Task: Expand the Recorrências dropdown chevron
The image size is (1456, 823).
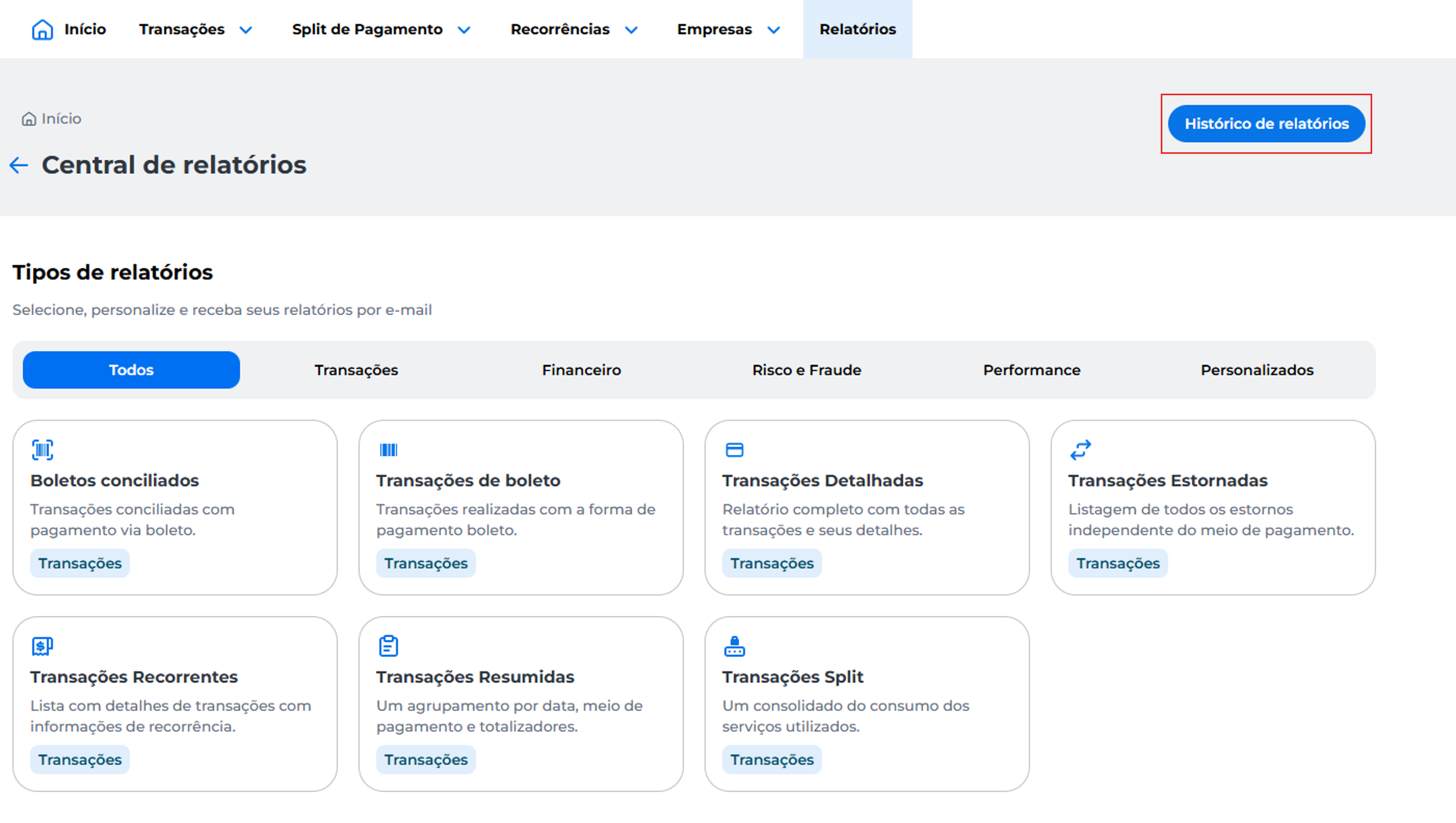Action: tap(631, 30)
